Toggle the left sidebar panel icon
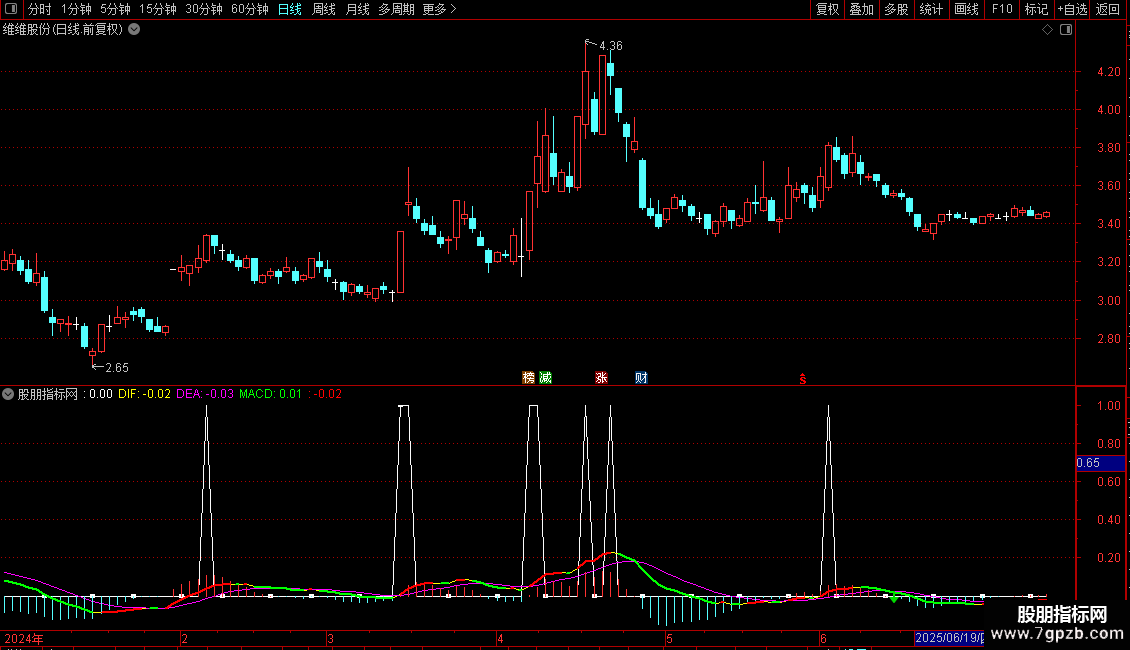Screen dimensions: 1130x650 [x=11, y=9]
